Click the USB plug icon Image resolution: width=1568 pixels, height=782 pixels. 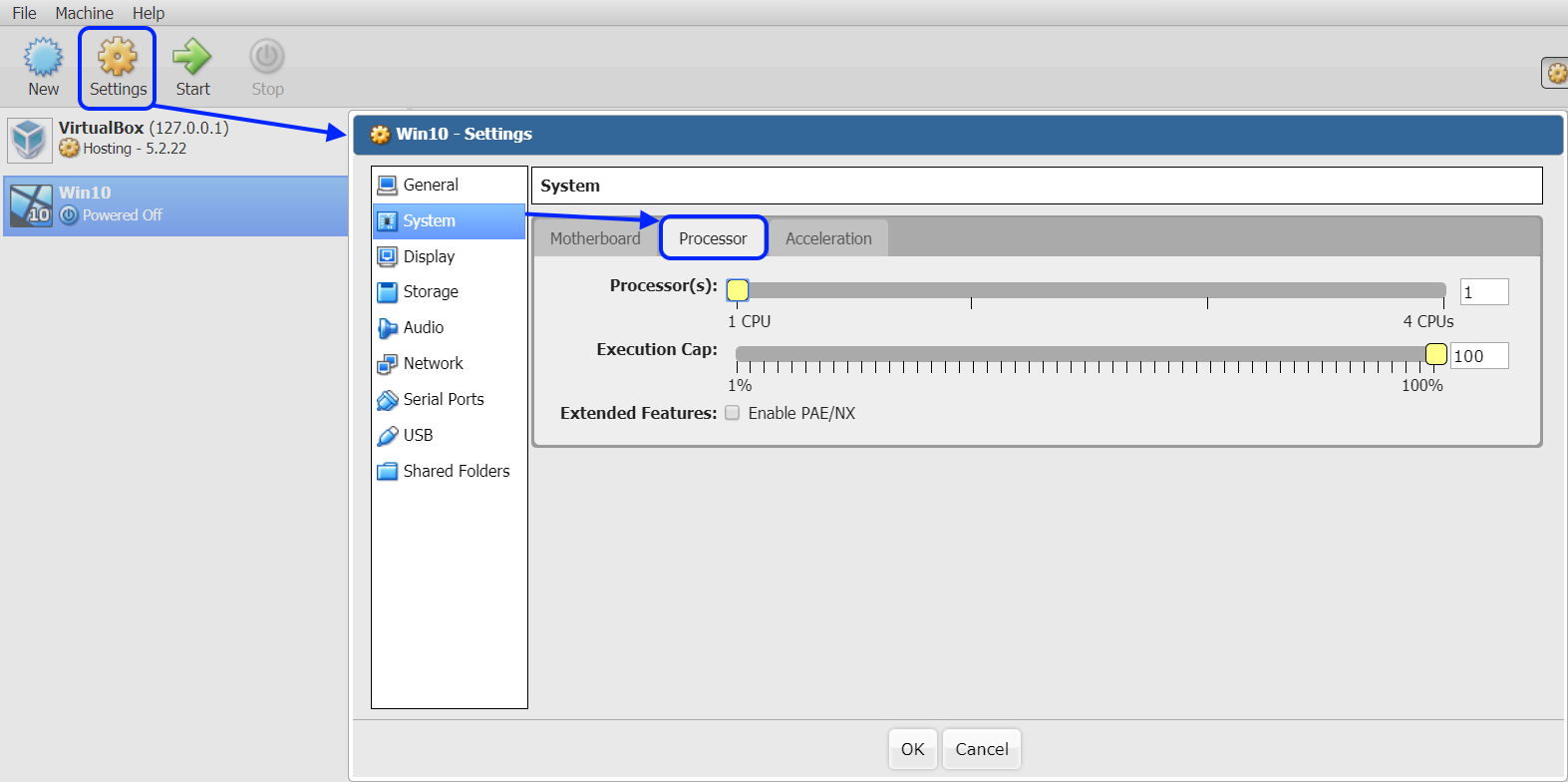click(x=388, y=436)
